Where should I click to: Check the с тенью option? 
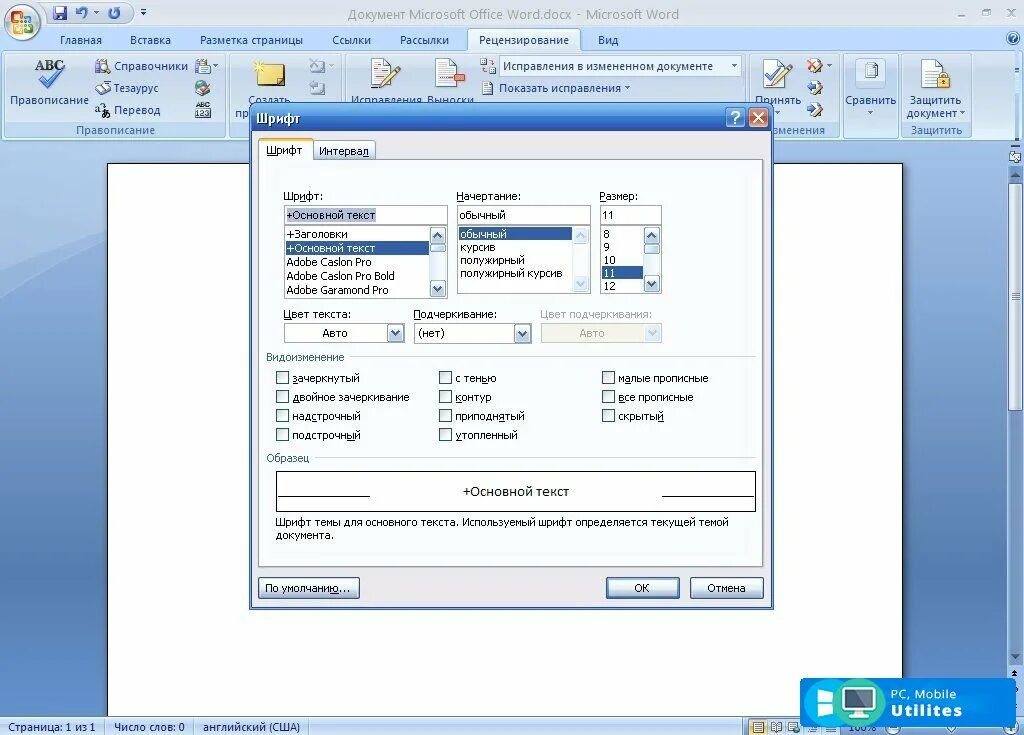point(445,378)
